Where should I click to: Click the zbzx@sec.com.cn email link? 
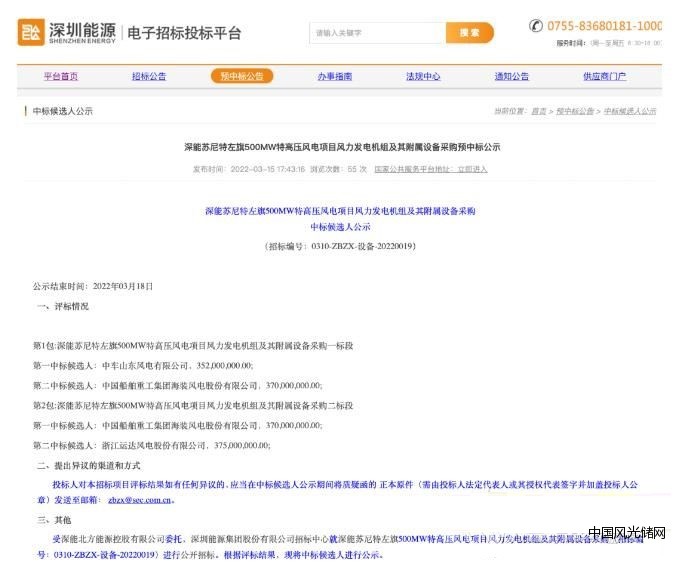click(x=140, y=500)
